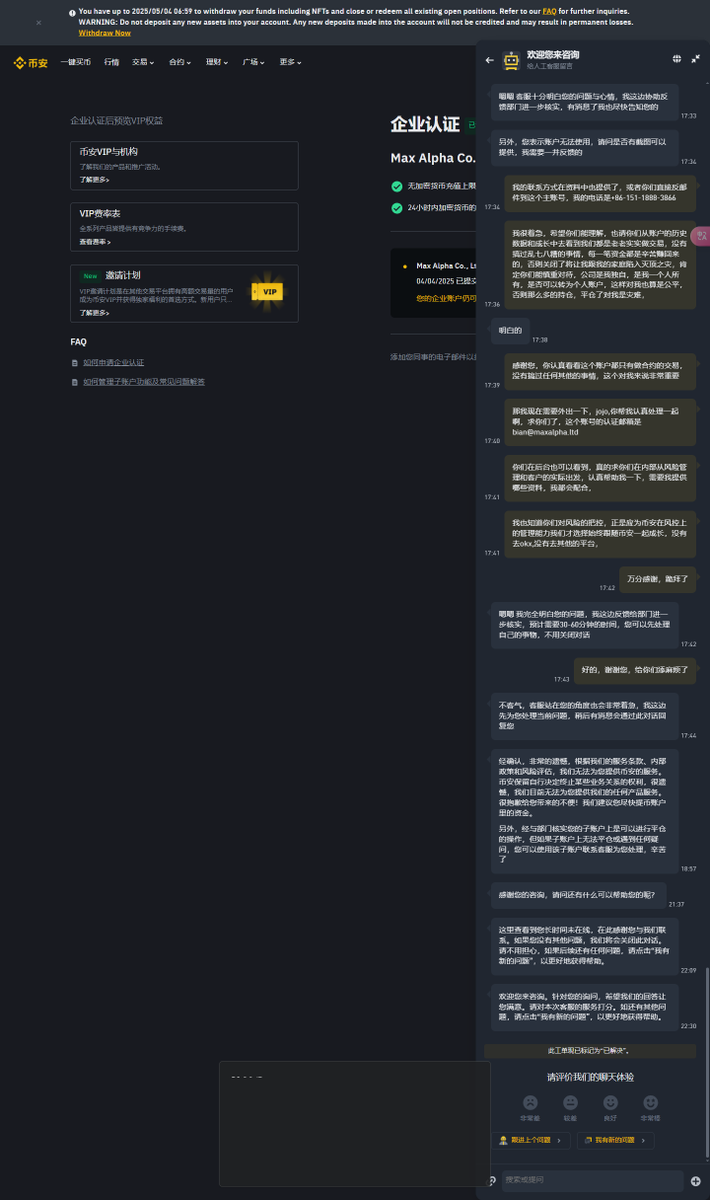710x1200 pixels.
Task: Click the 币安VIP与机构 card title
Action: tap(109, 152)
